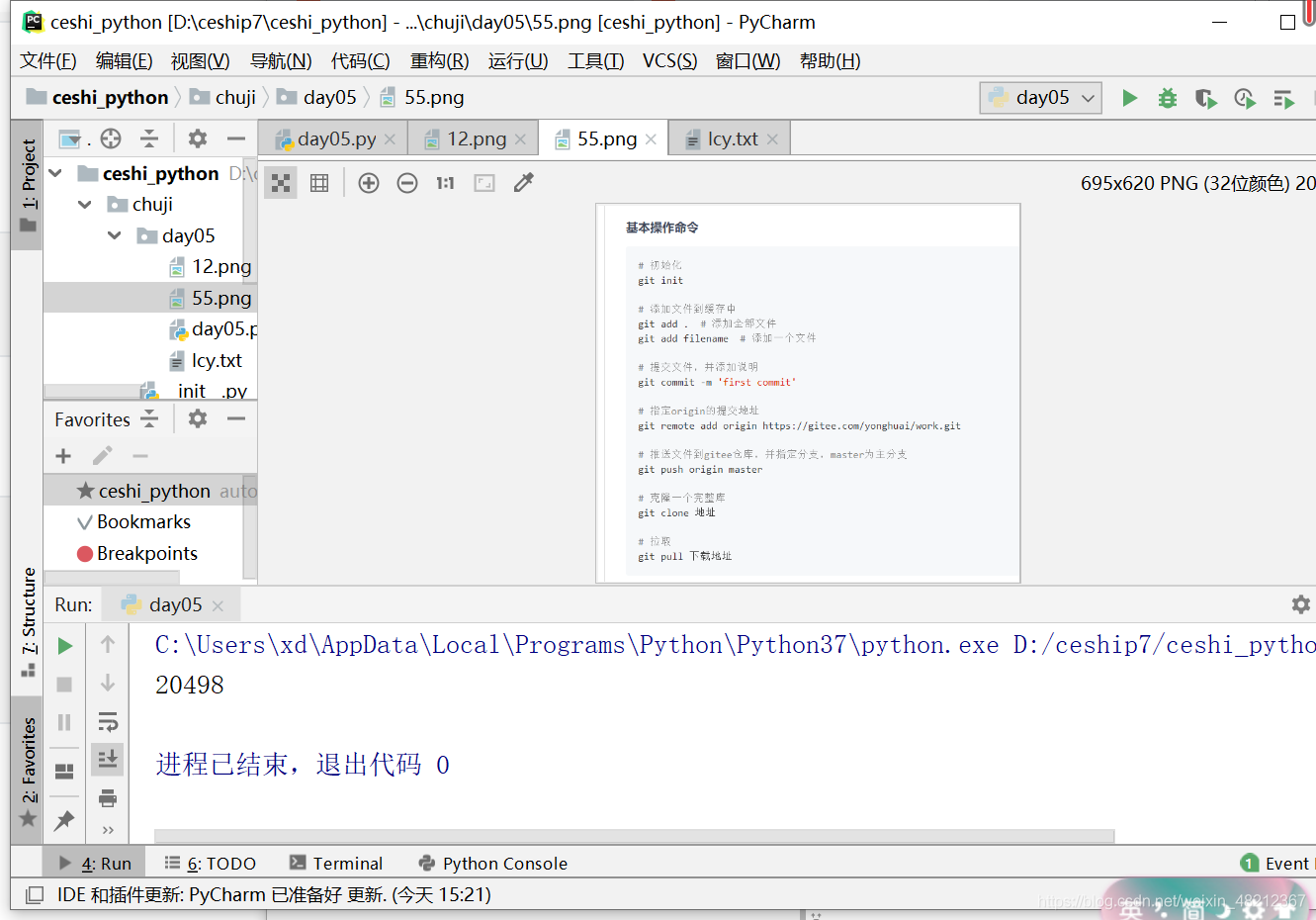Open Project panel settings gear
Screen dimensions: 1316x920
click(198, 138)
